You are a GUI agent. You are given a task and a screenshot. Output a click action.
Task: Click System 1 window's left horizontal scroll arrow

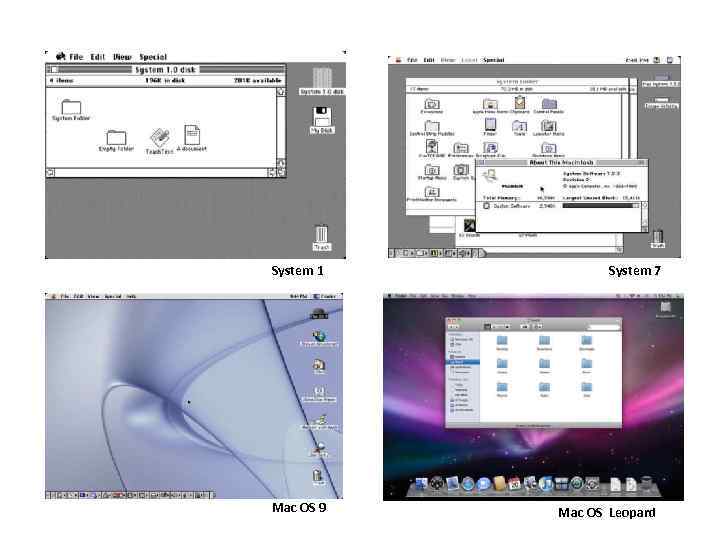point(51,172)
